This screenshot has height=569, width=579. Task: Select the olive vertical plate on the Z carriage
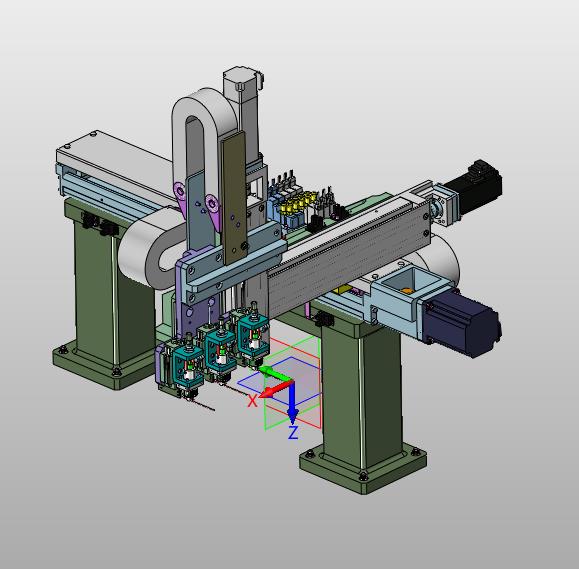234,198
